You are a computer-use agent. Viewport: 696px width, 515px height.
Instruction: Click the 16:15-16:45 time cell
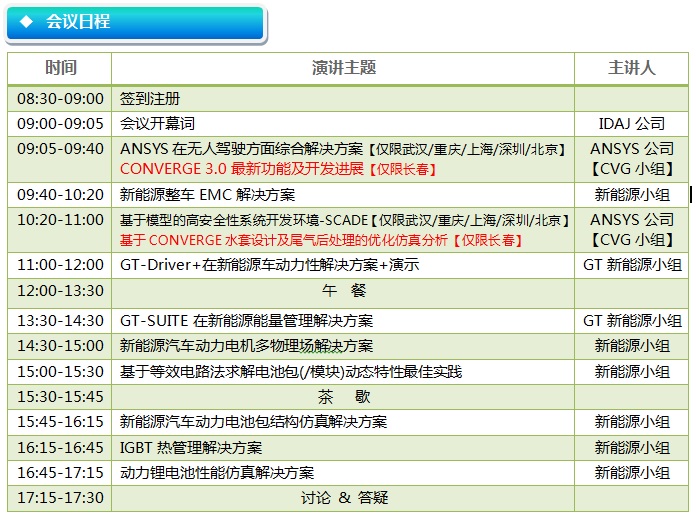(60, 448)
